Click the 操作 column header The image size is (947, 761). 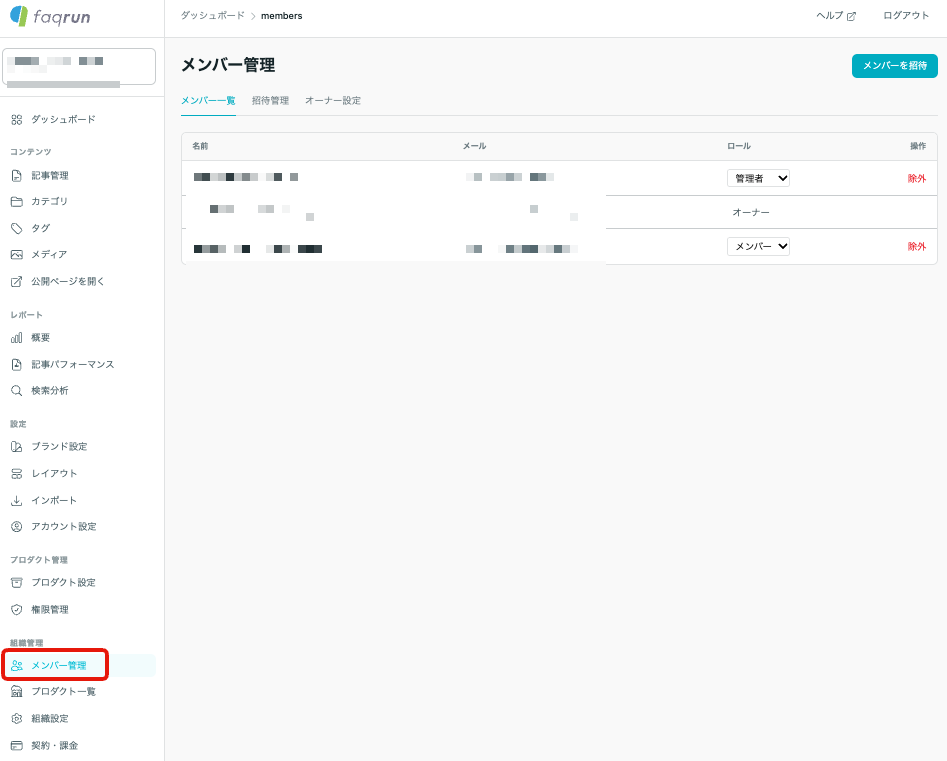tap(918, 146)
